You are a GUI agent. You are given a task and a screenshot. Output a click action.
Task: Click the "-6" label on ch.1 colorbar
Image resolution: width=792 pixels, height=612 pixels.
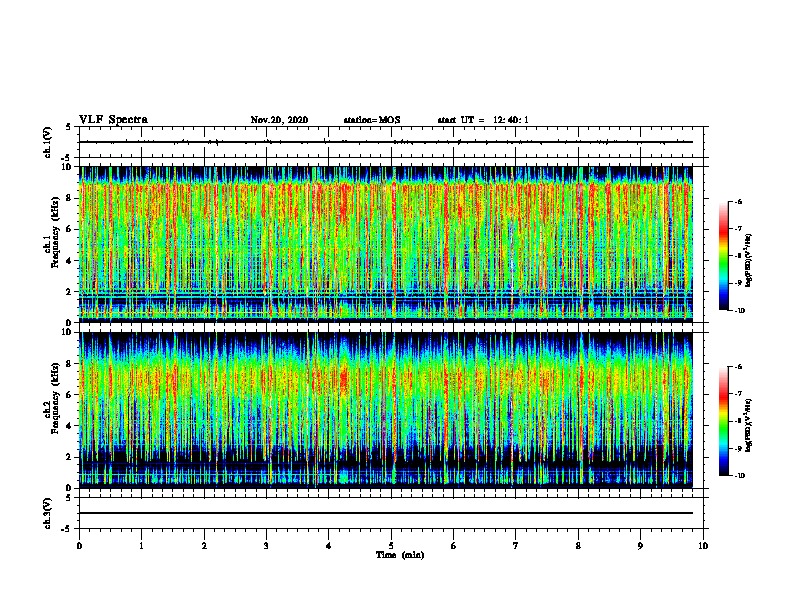point(738,202)
